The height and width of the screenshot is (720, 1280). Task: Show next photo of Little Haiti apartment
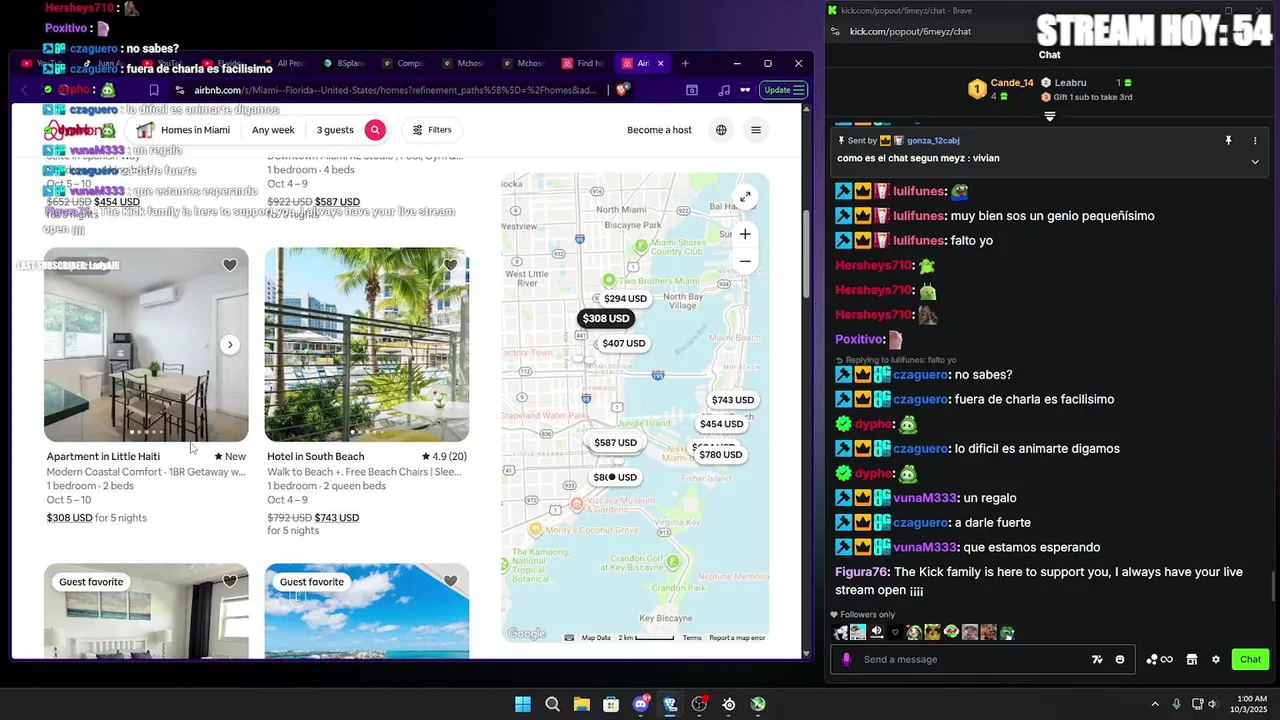coord(230,345)
